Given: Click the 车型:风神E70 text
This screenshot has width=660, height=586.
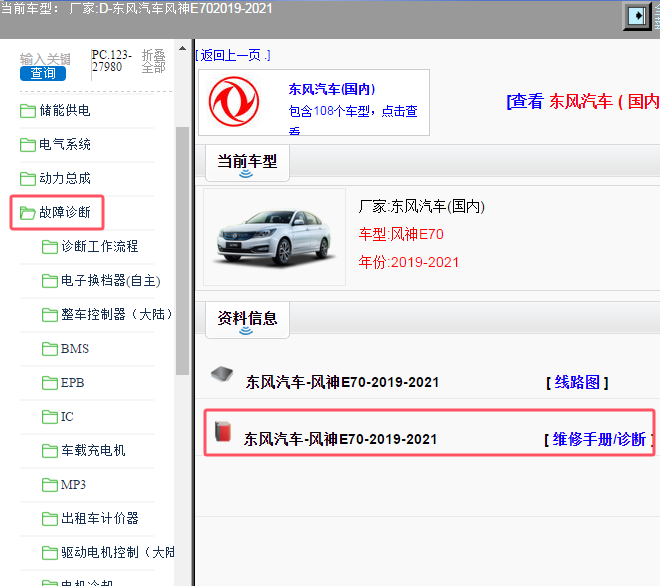Looking at the screenshot, I should click(401, 234).
